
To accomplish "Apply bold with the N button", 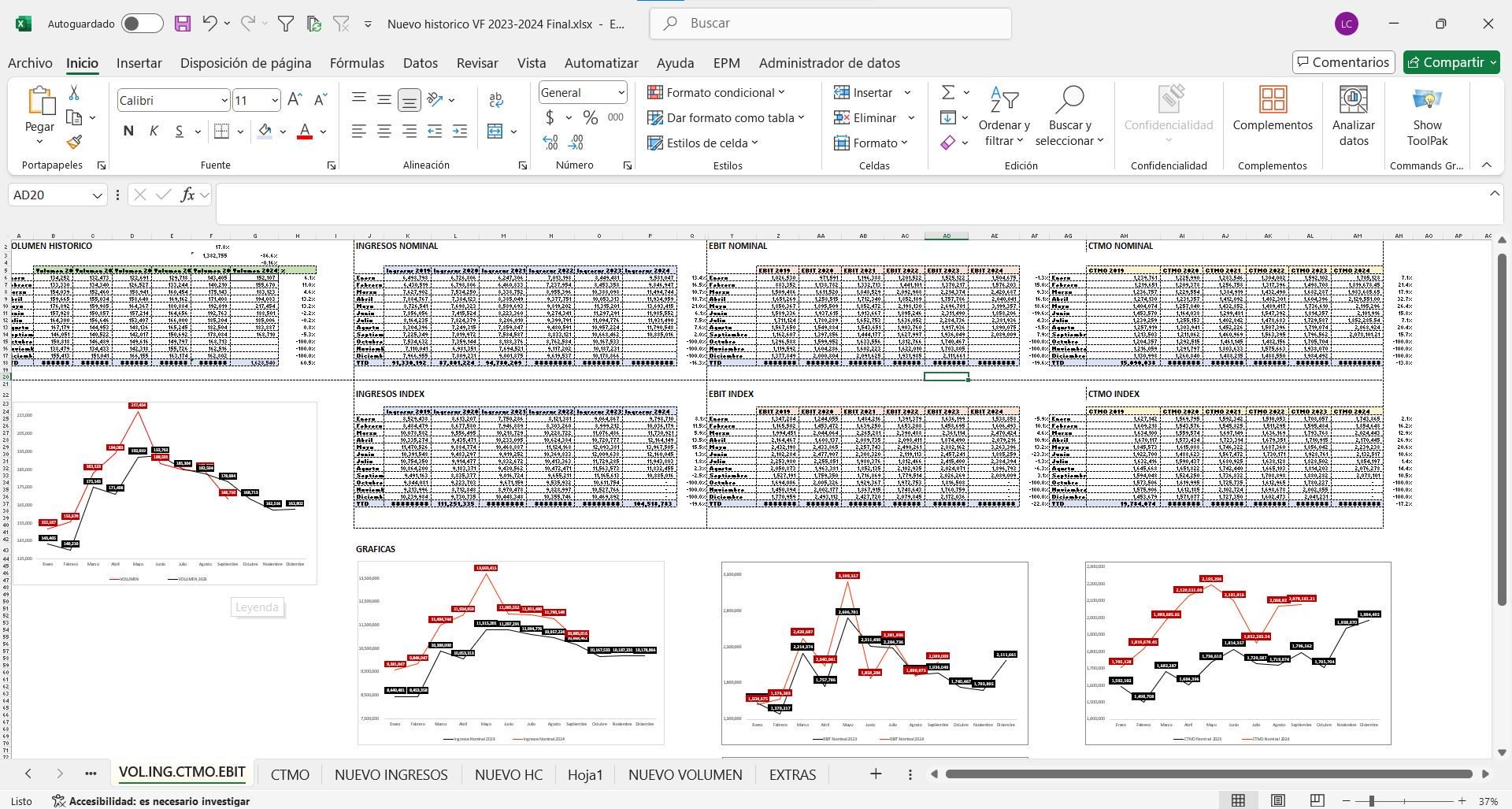I will click(x=128, y=132).
